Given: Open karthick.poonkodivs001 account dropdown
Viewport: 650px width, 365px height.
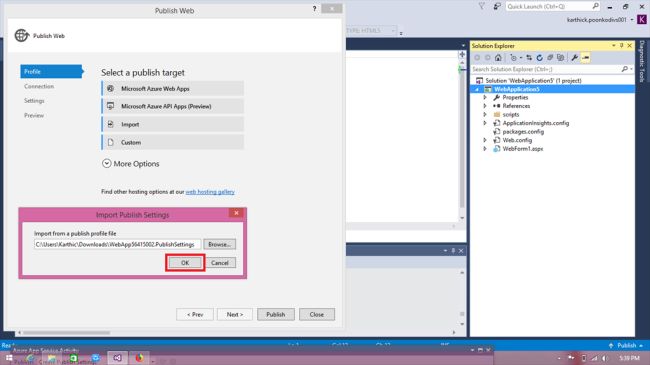Looking at the screenshot, I should point(600,19).
